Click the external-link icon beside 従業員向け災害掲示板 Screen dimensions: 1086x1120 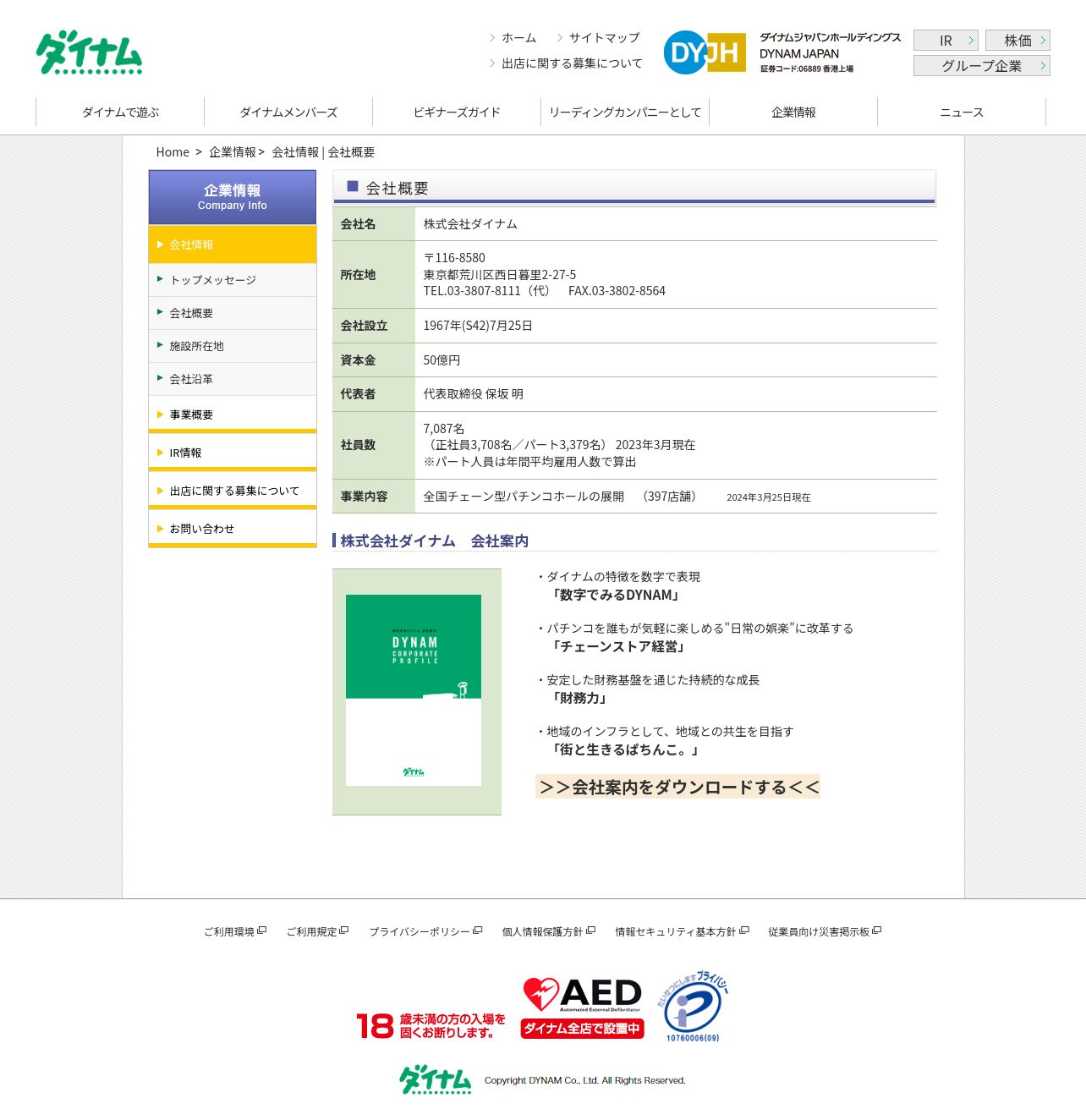point(877,931)
